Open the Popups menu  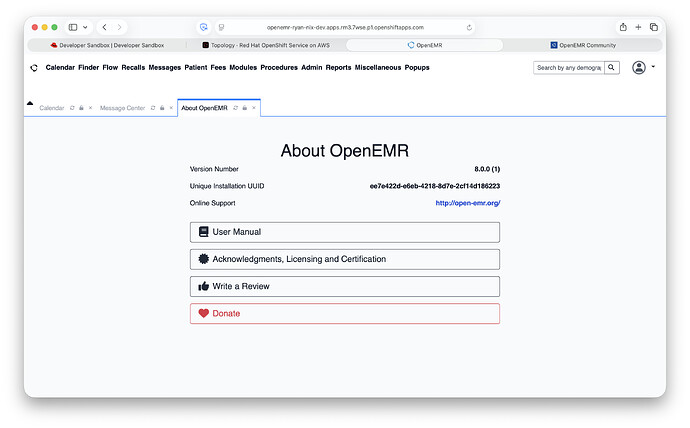[417, 68]
